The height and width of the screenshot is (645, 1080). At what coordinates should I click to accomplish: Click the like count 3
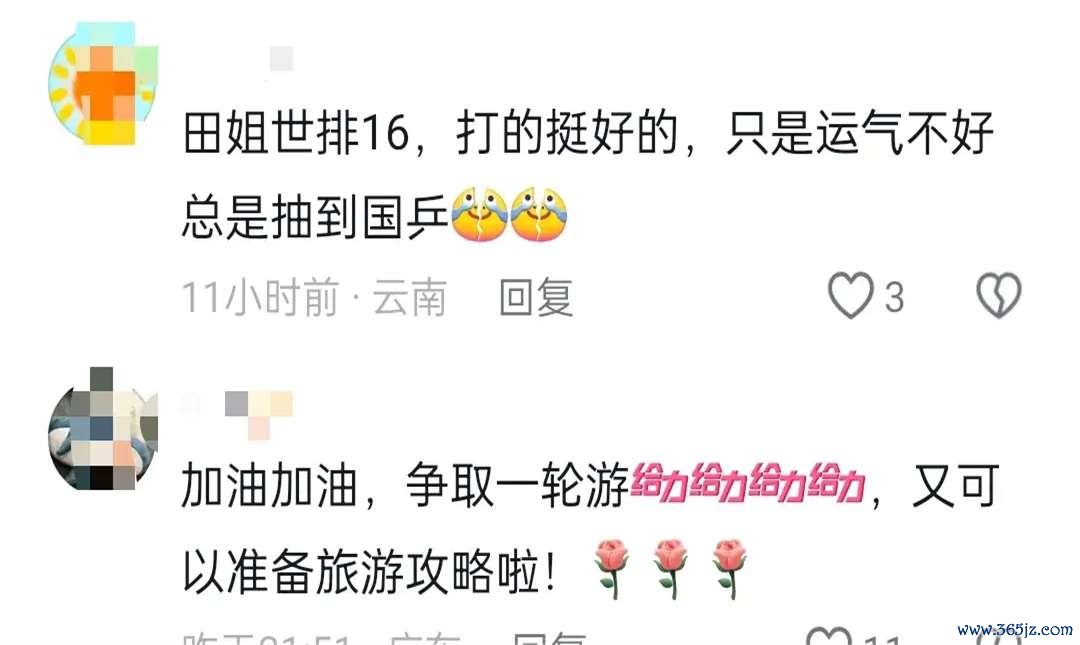[894, 298]
